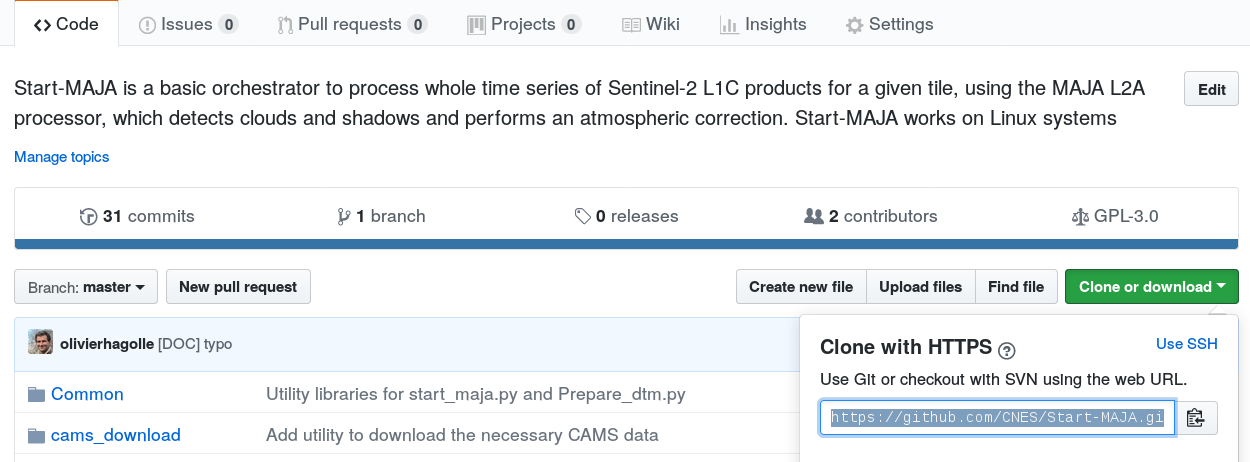The image size is (1250, 462).
Task: Click olivierhagolle's avatar thumbnail
Action: click(x=40, y=343)
